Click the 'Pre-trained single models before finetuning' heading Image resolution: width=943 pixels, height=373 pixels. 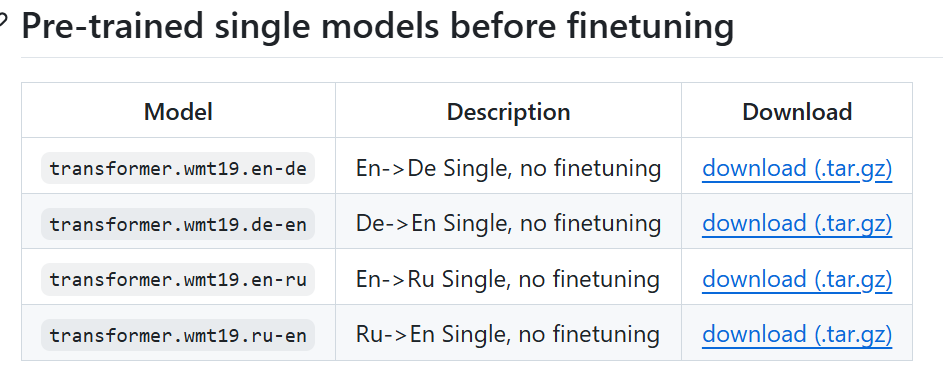[378, 26]
